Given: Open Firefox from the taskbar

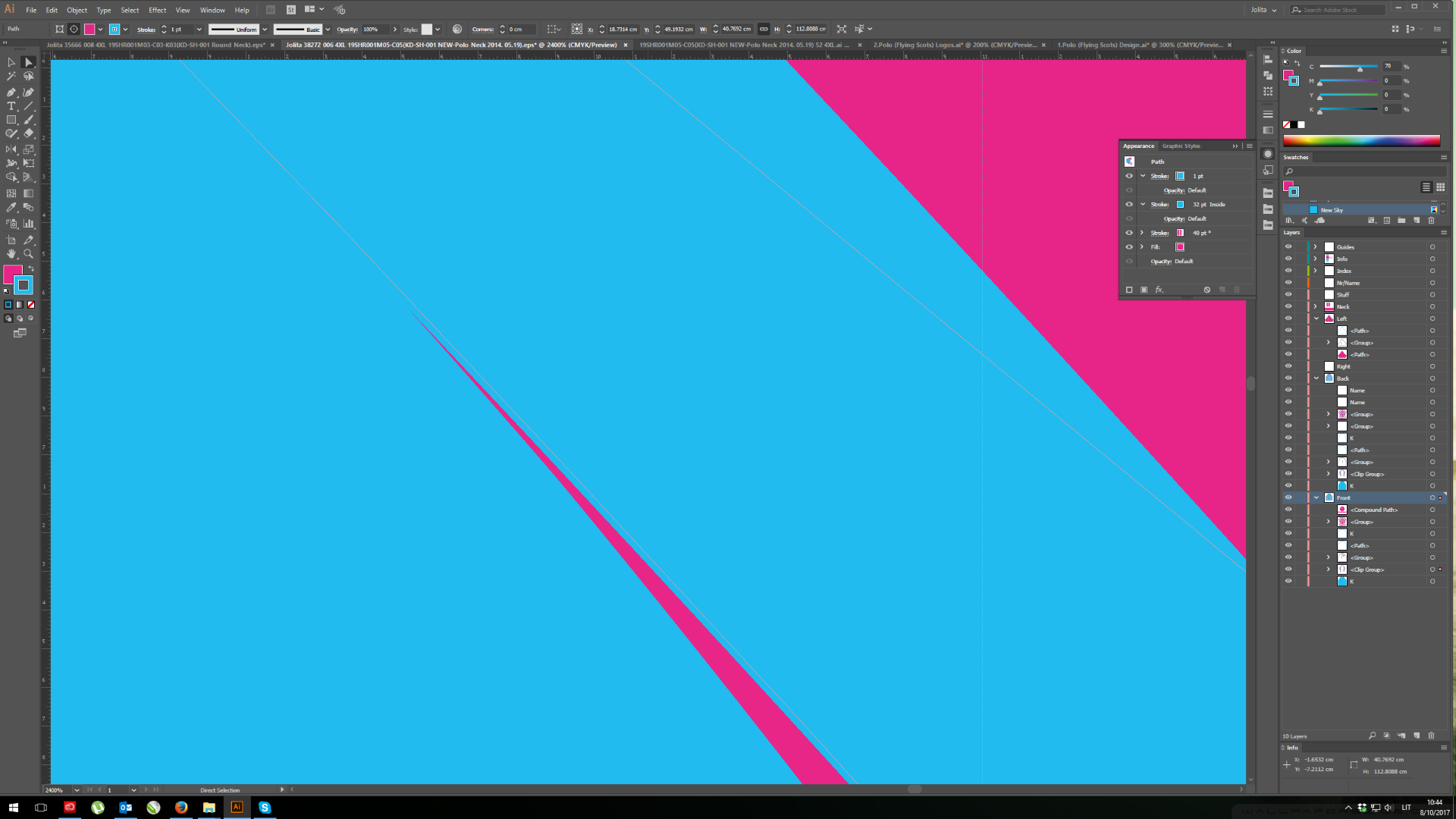Looking at the screenshot, I should pos(181,808).
